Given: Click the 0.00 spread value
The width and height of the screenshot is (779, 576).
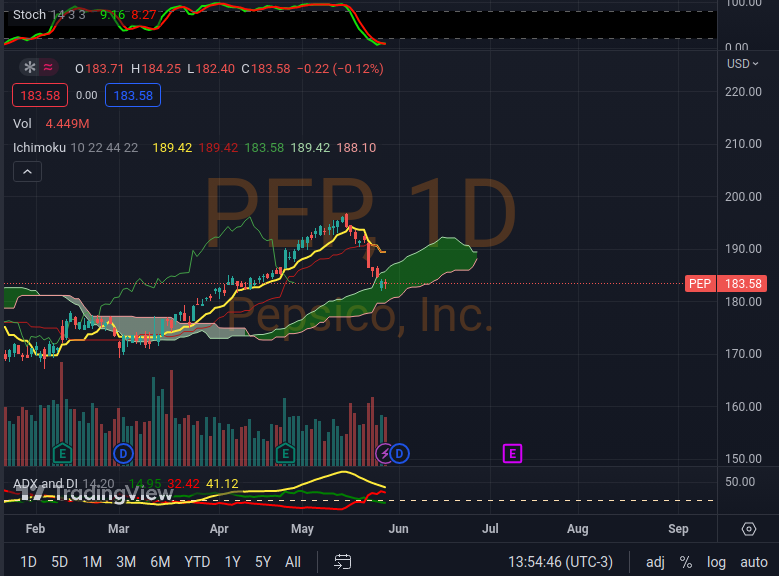Looking at the screenshot, I should pyautogui.click(x=86, y=95).
